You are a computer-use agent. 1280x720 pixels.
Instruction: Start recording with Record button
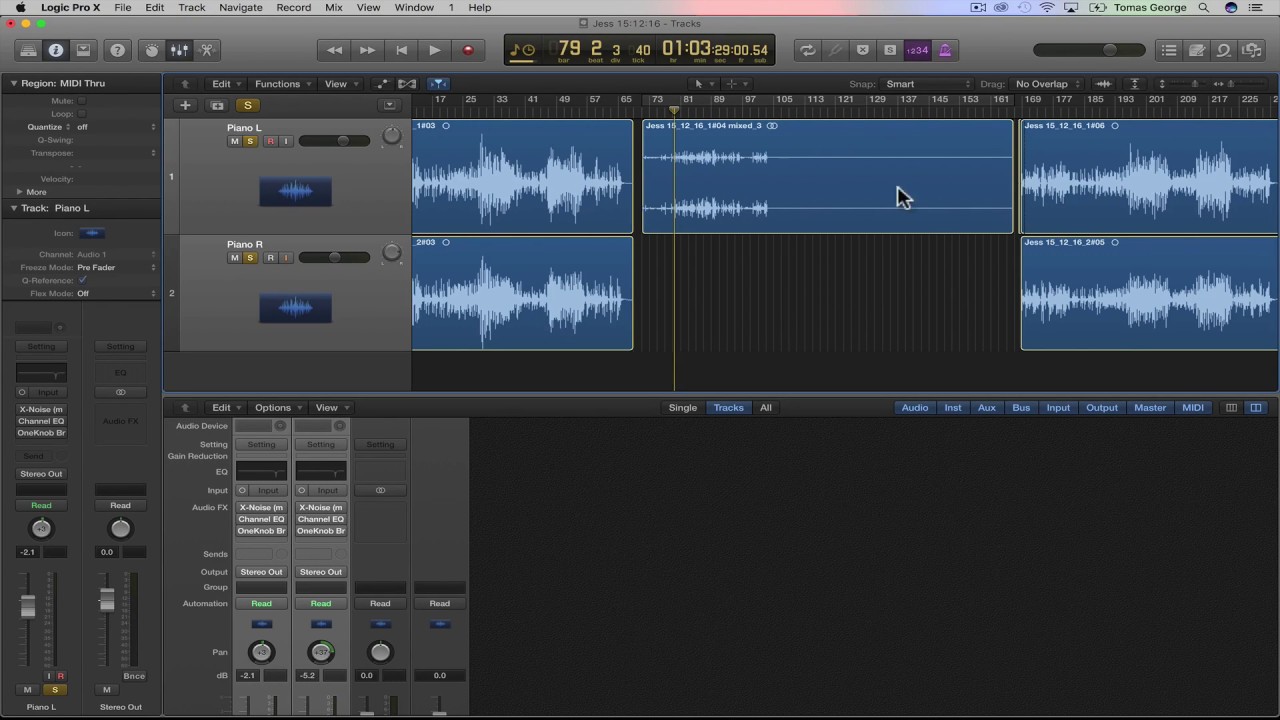tap(467, 50)
